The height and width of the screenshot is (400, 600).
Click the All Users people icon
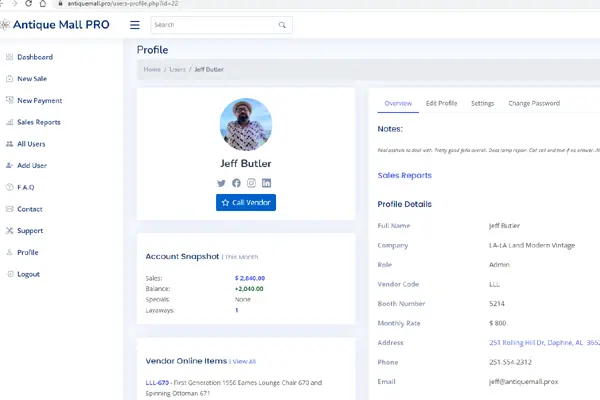point(10,144)
